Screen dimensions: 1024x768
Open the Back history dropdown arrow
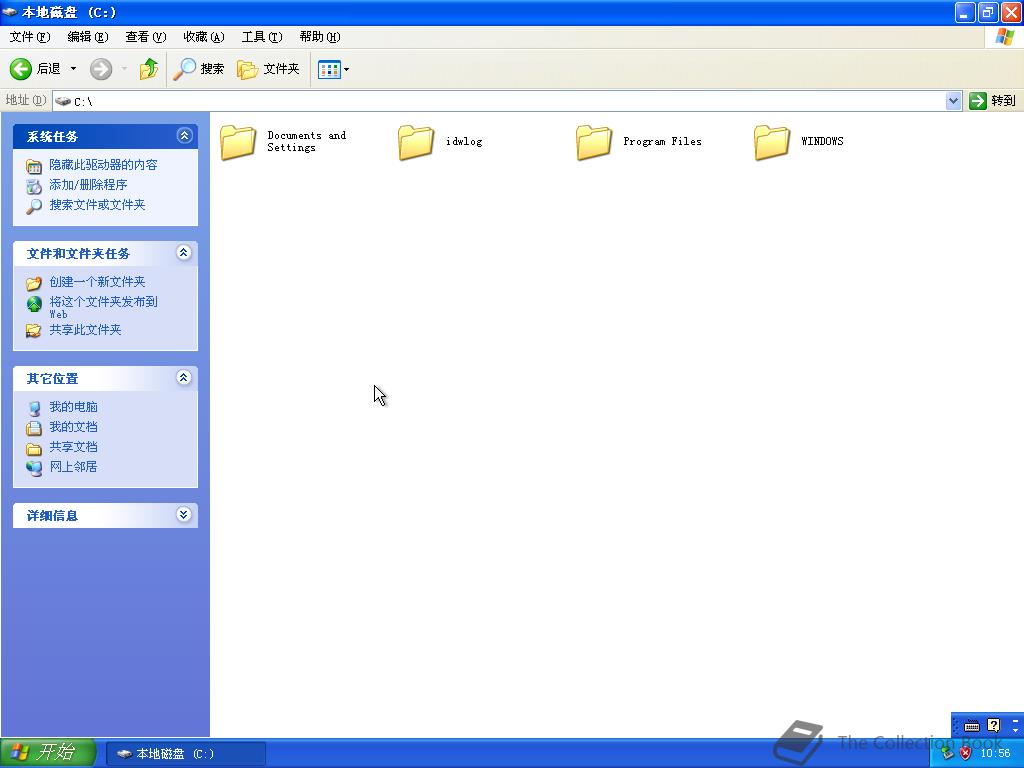click(73, 69)
